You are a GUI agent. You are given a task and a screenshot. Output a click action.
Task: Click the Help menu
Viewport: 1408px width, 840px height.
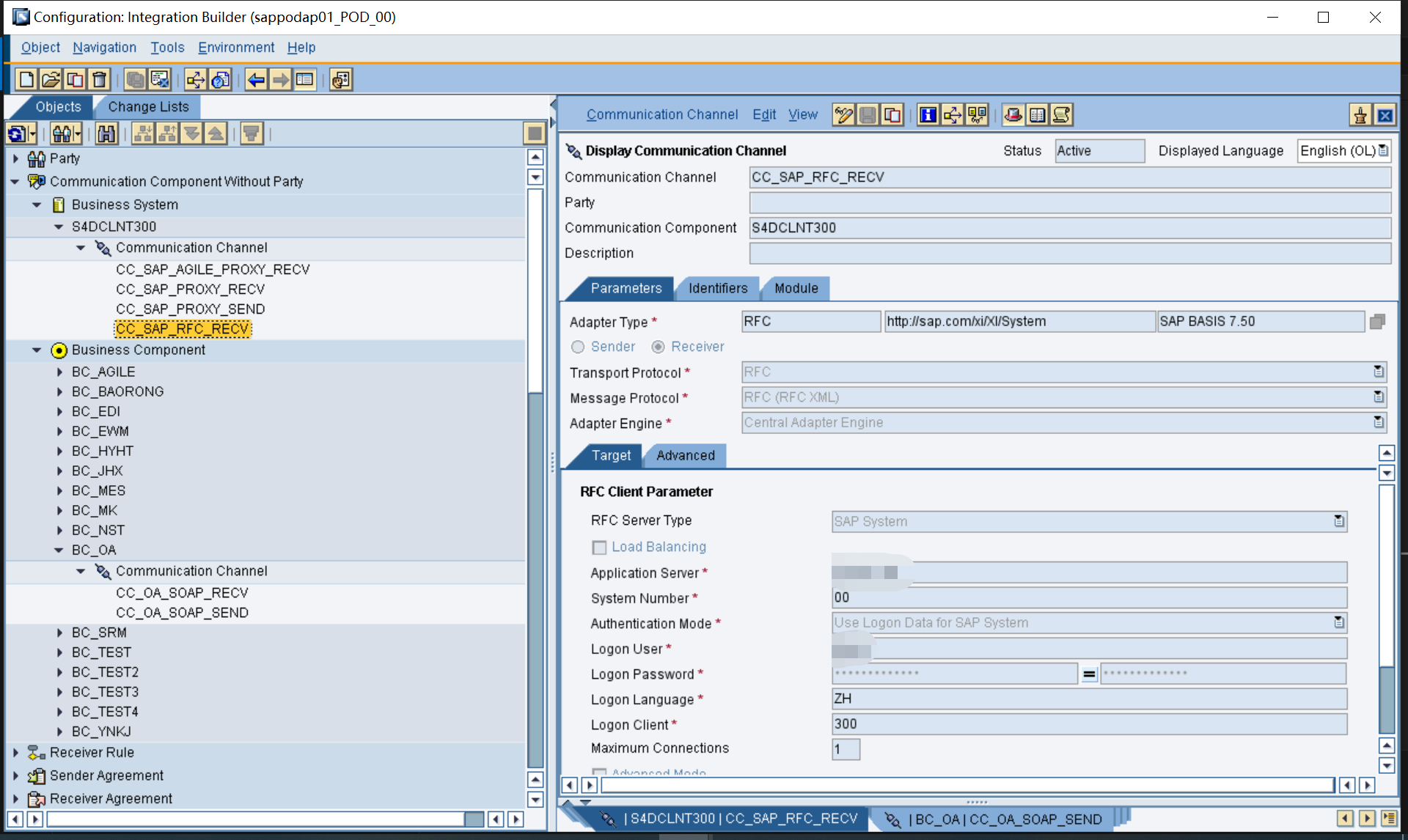[x=301, y=47]
